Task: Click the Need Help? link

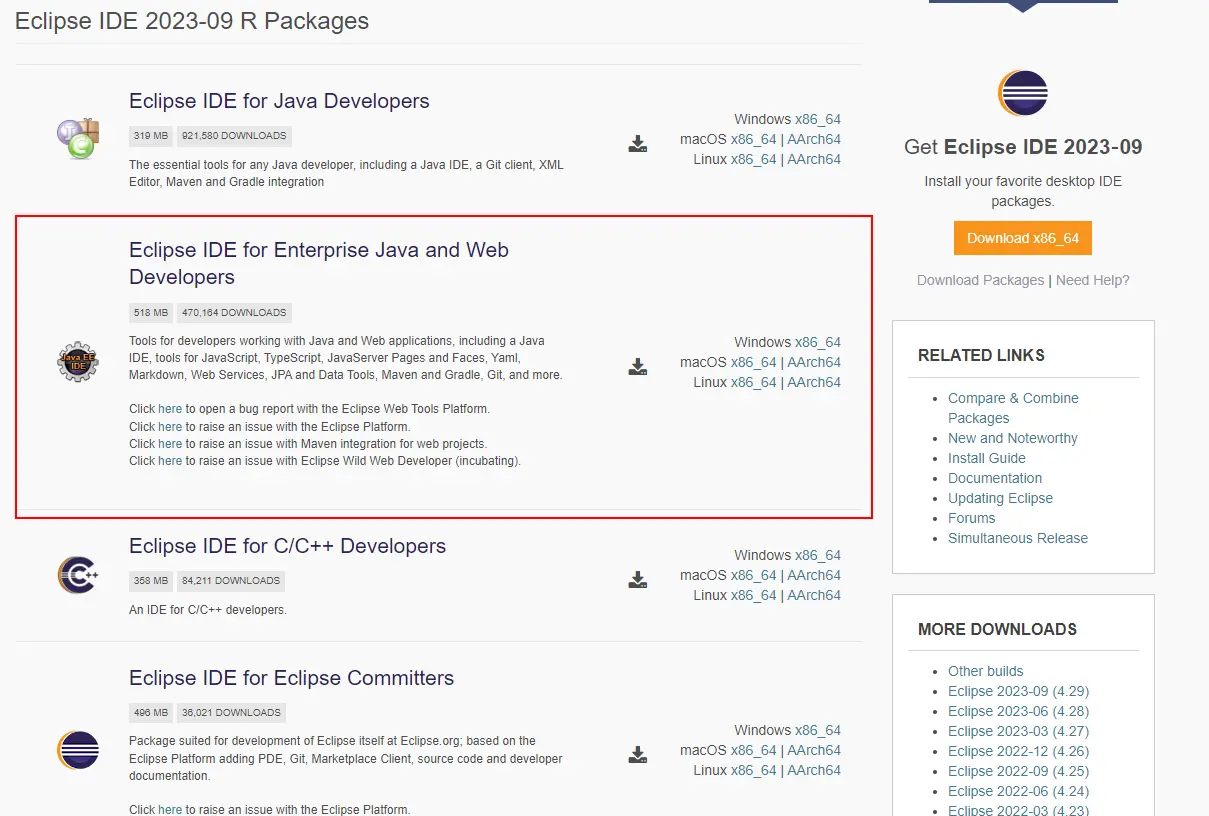Action: 1092,280
